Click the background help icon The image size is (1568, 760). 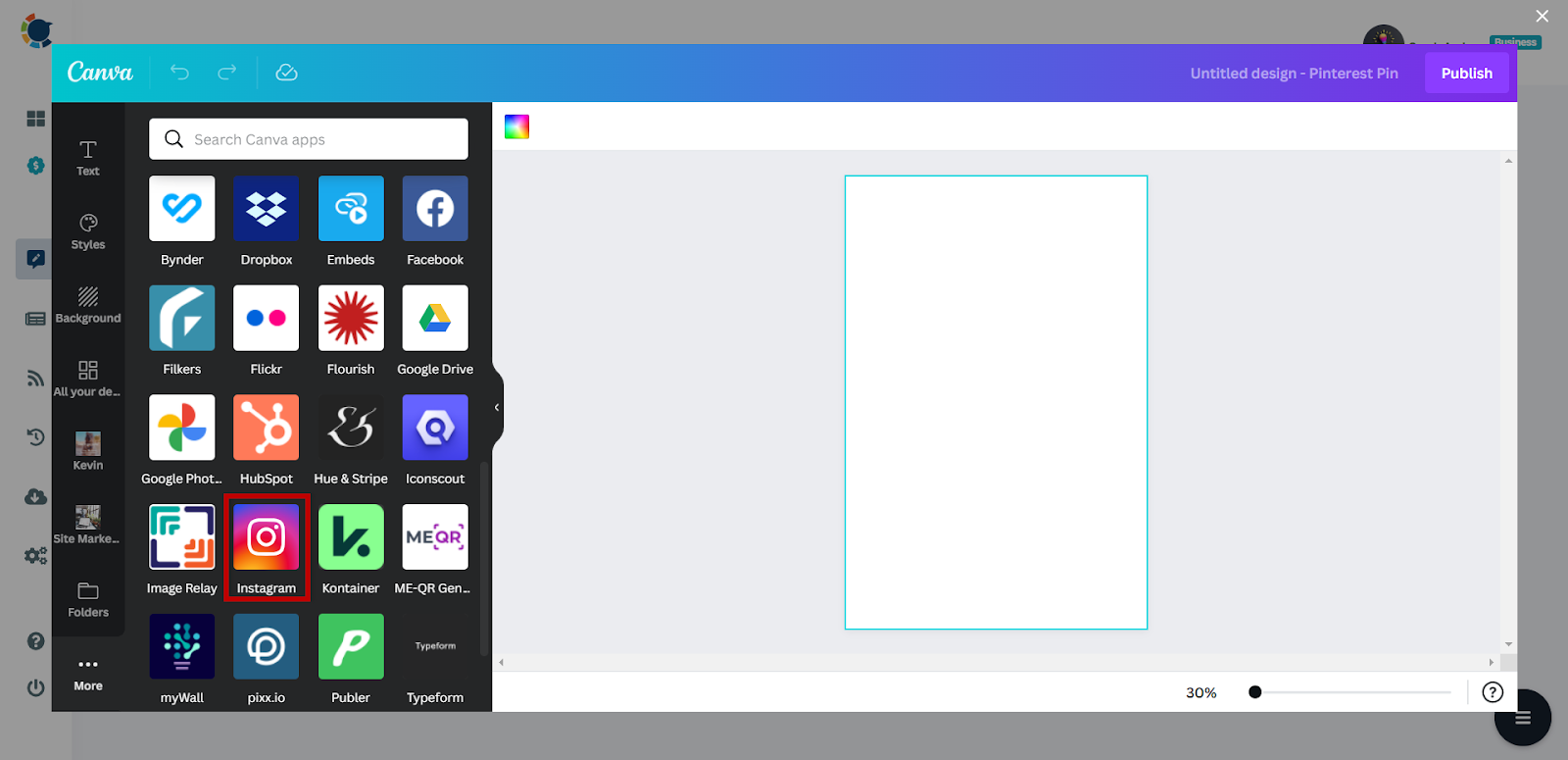coord(36,641)
